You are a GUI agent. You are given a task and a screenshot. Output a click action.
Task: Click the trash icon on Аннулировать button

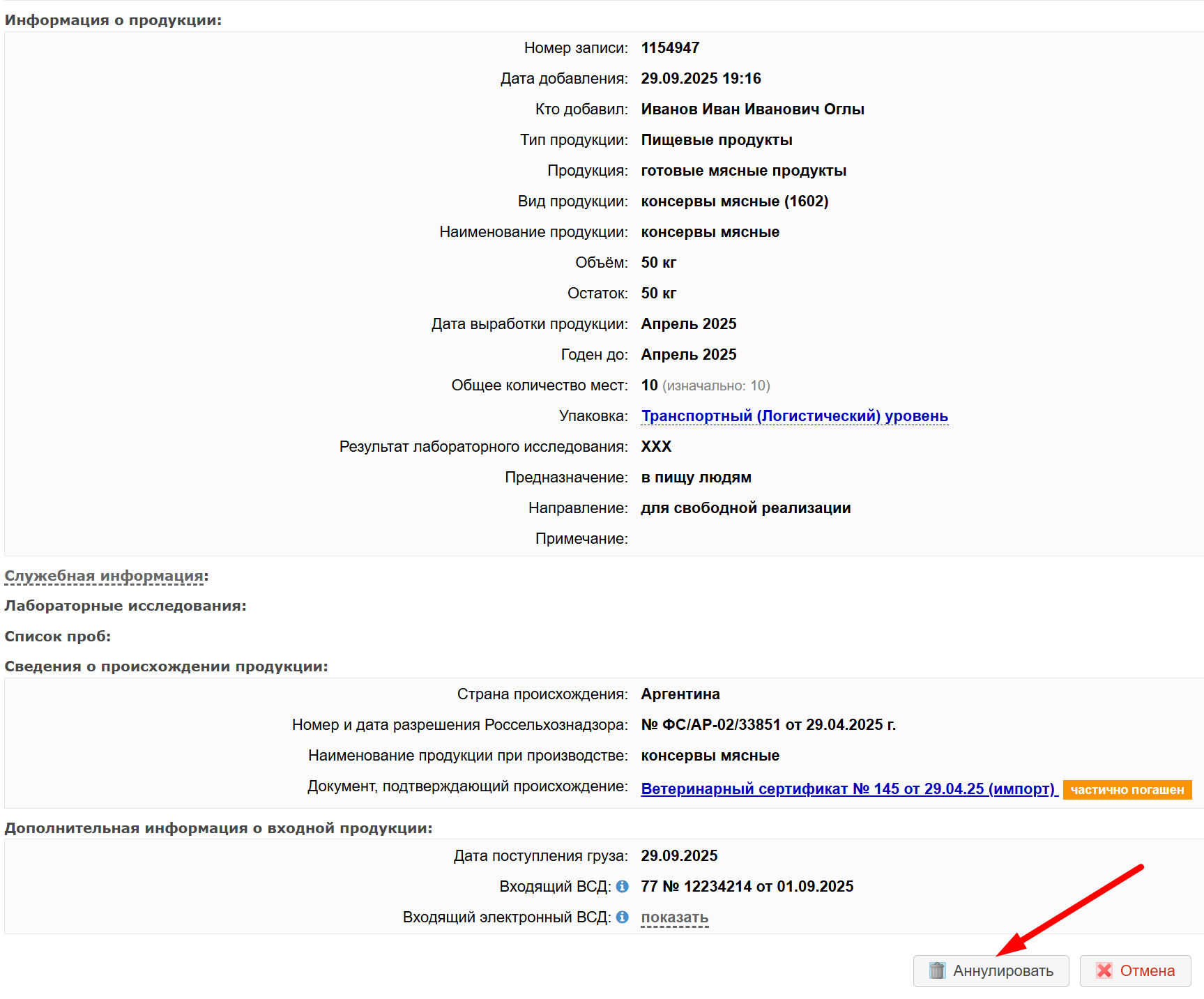click(x=937, y=970)
